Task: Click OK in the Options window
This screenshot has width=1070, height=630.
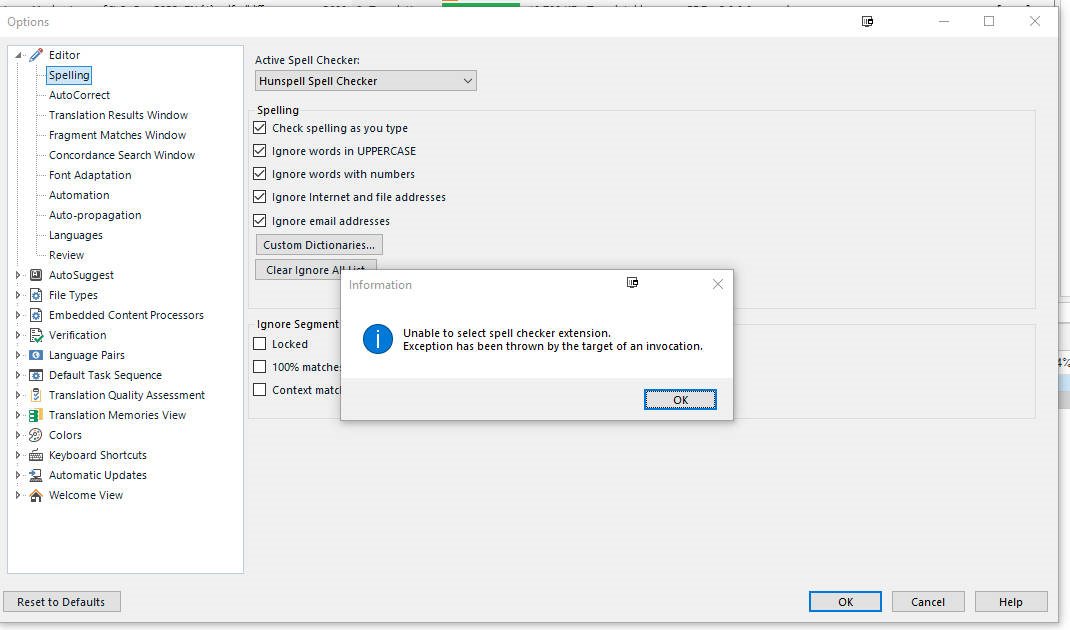Action: [x=845, y=602]
